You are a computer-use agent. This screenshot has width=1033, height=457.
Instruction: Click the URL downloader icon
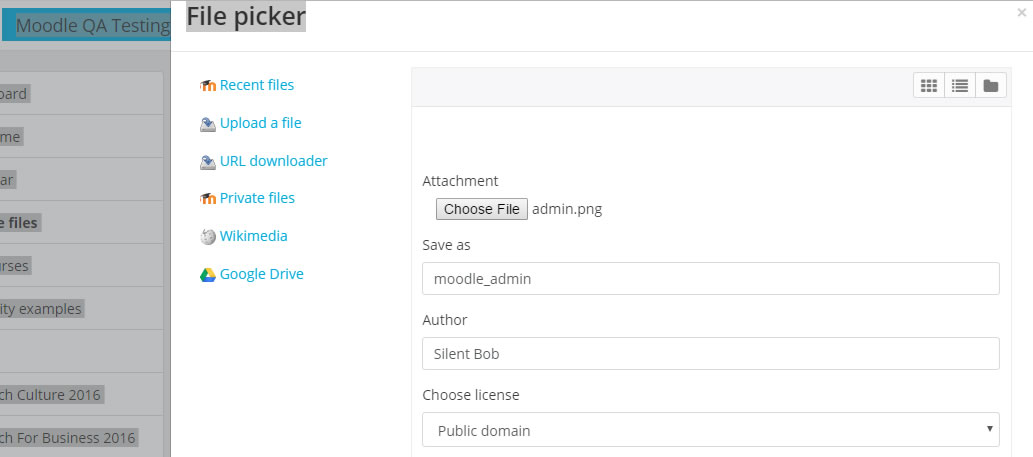pyautogui.click(x=208, y=161)
